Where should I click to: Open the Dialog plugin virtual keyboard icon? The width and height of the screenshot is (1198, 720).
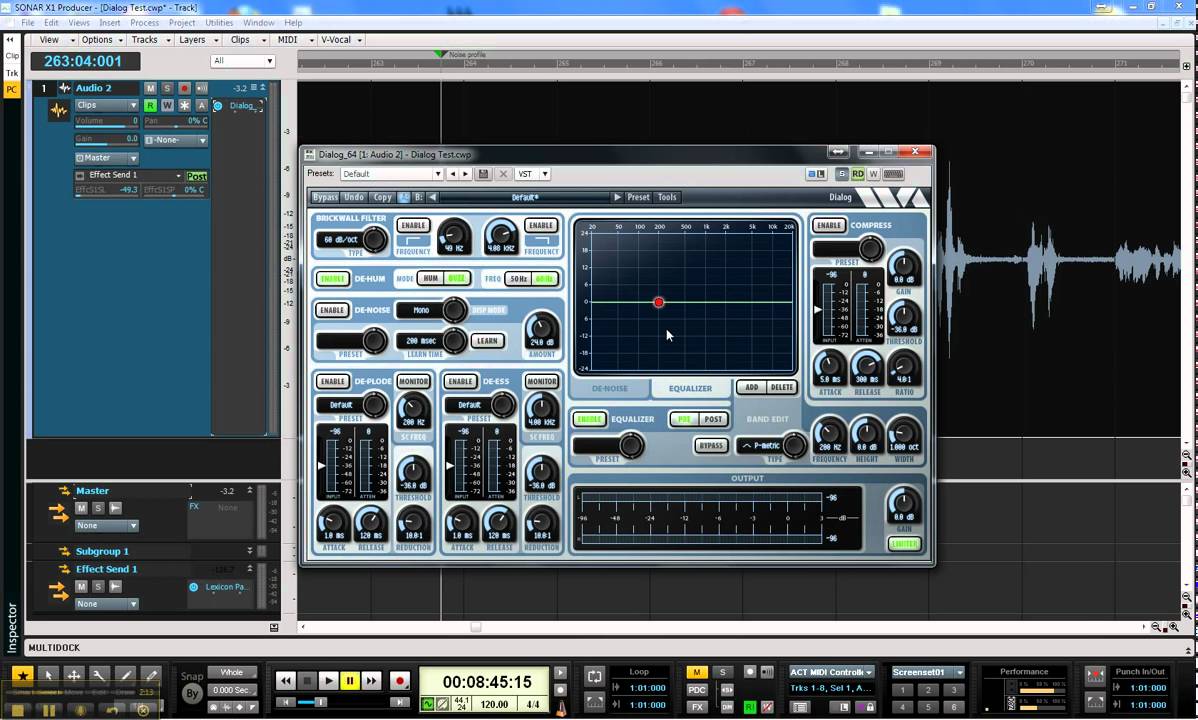point(893,174)
